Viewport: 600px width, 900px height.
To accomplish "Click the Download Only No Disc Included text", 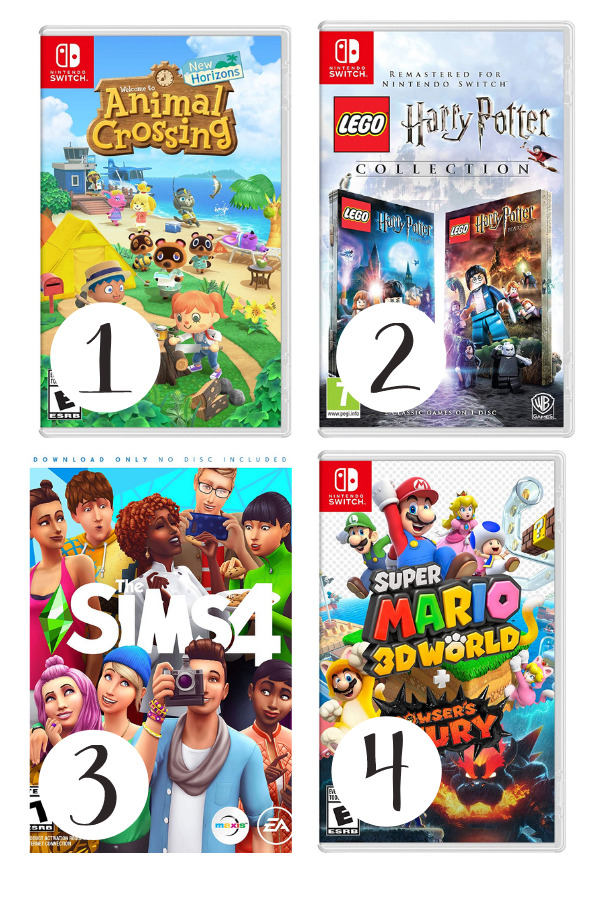I will [x=160, y=459].
